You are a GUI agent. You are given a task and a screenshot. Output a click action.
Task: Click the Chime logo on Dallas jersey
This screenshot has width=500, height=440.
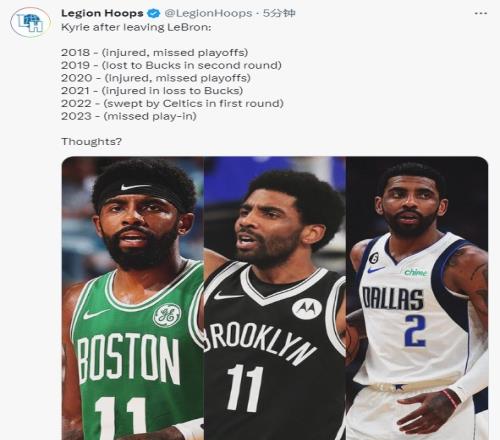tap(415, 272)
